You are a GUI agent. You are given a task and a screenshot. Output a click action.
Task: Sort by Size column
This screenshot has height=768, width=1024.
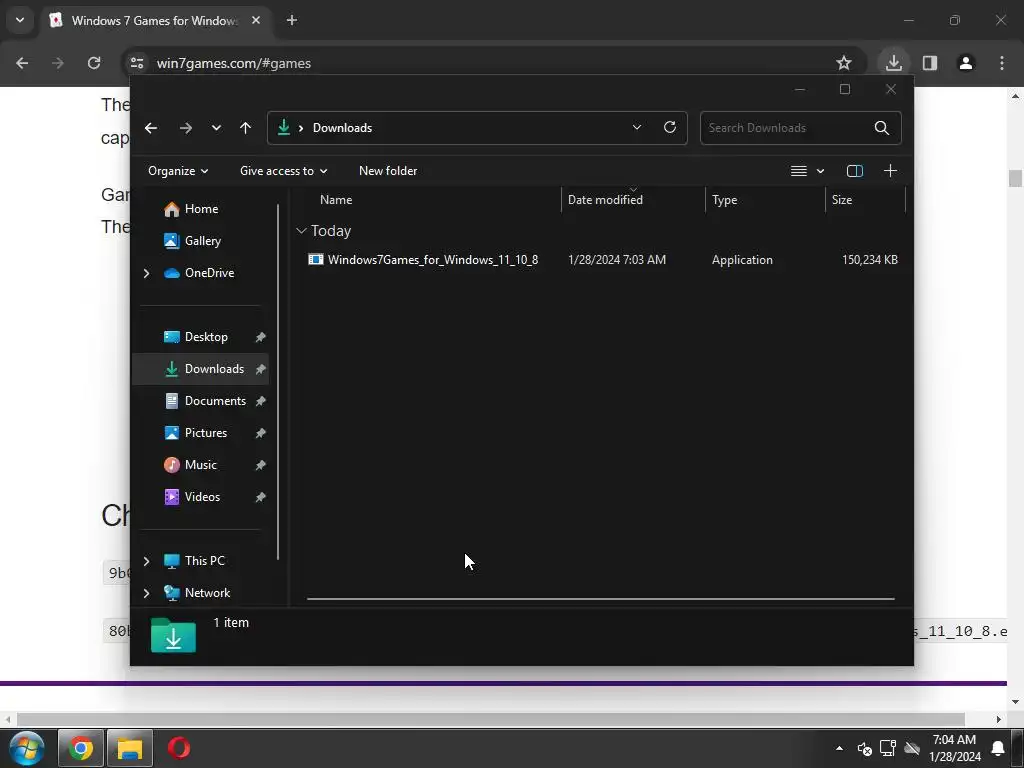point(842,200)
